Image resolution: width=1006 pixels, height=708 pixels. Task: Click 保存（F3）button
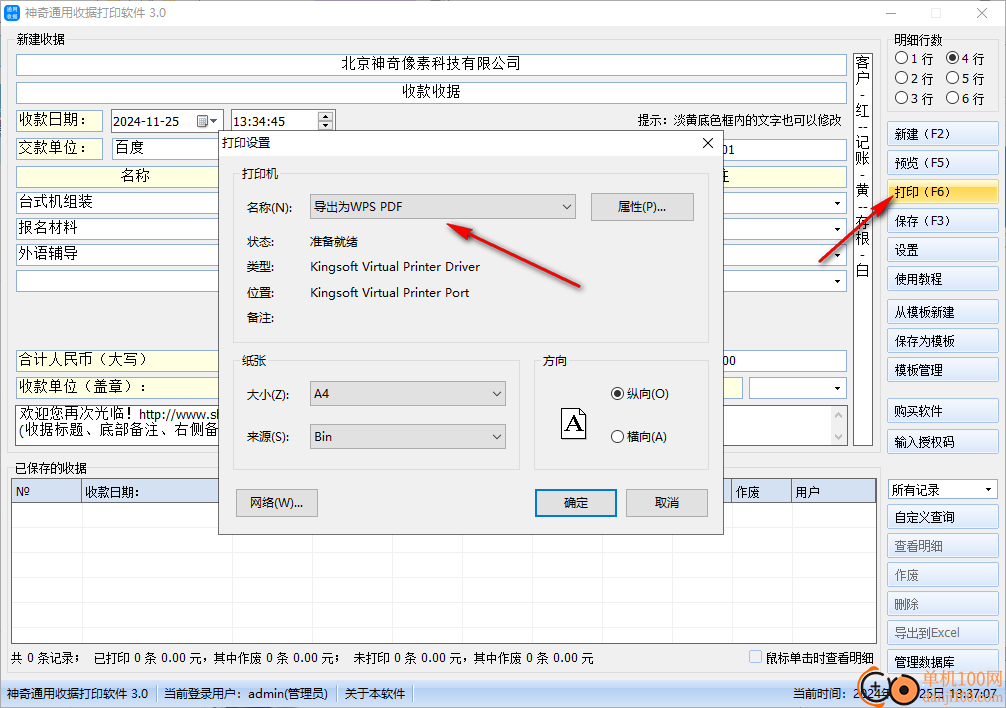[x=942, y=221]
